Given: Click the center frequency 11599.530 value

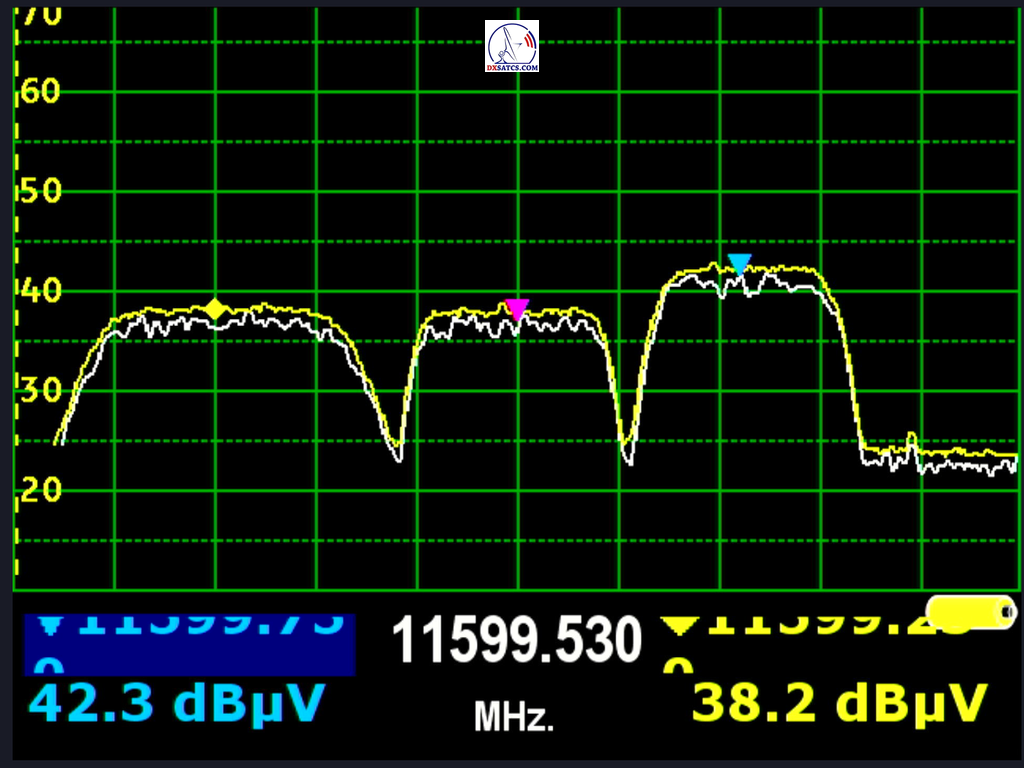Looking at the screenshot, I should pyautogui.click(x=516, y=641).
